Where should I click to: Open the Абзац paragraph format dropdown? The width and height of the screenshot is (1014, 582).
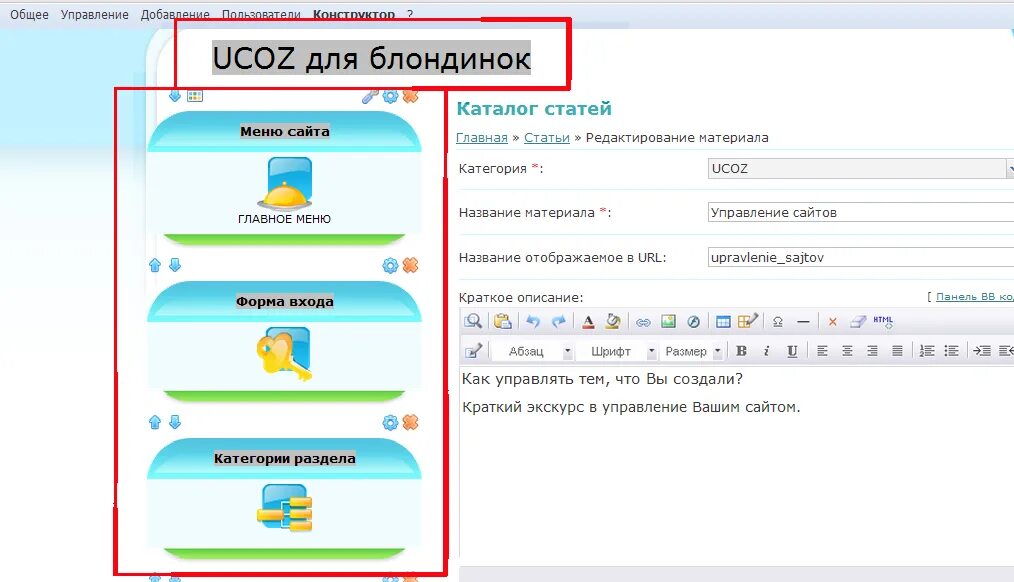(x=533, y=351)
